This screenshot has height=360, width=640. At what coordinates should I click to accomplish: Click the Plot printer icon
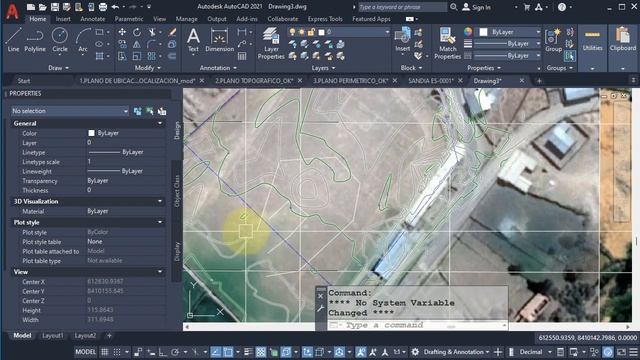tap(103, 7)
